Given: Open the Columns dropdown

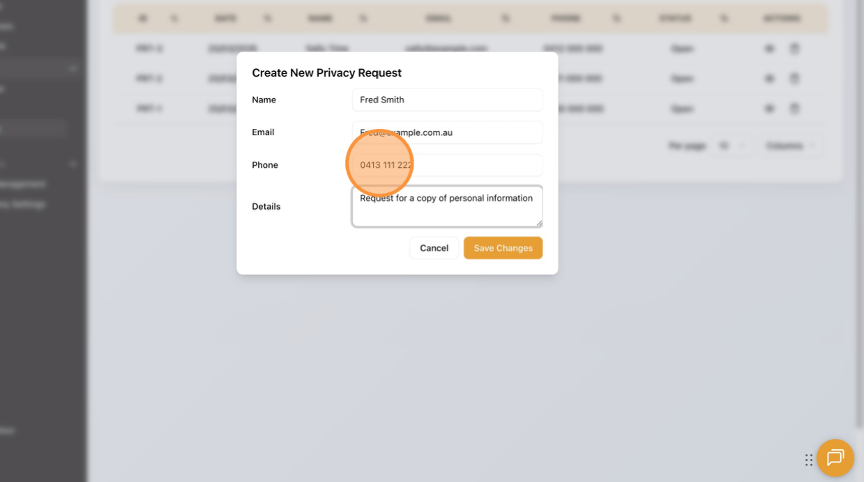Looking at the screenshot, I should pyautogui.click(x=794, y=146).
